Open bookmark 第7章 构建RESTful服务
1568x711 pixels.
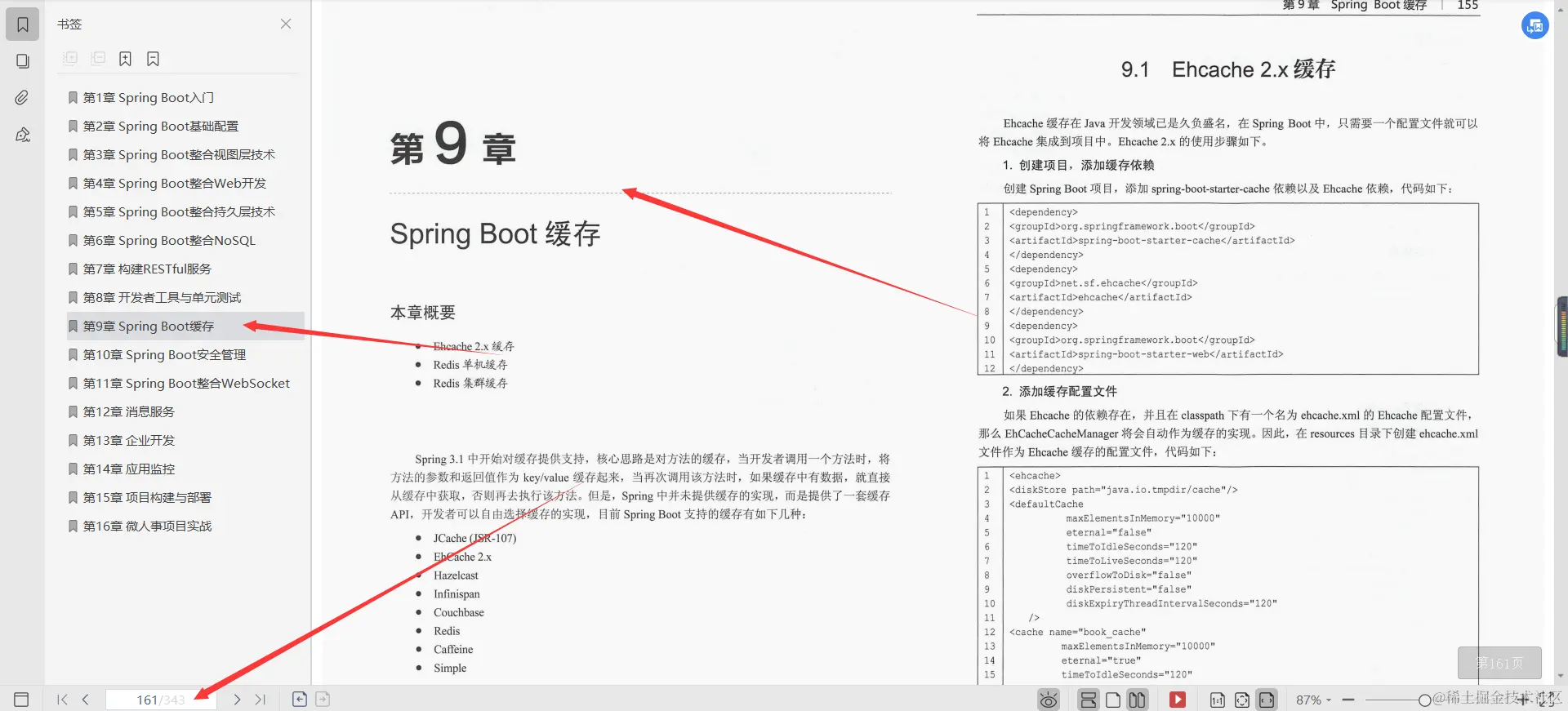[147, 269]
